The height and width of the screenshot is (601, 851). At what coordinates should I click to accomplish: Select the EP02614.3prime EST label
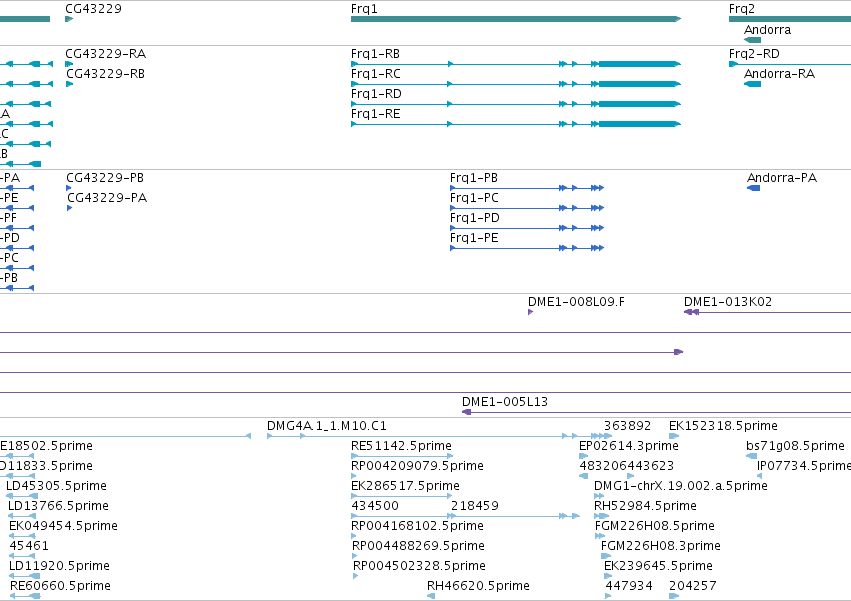click(x=628, y=446)
